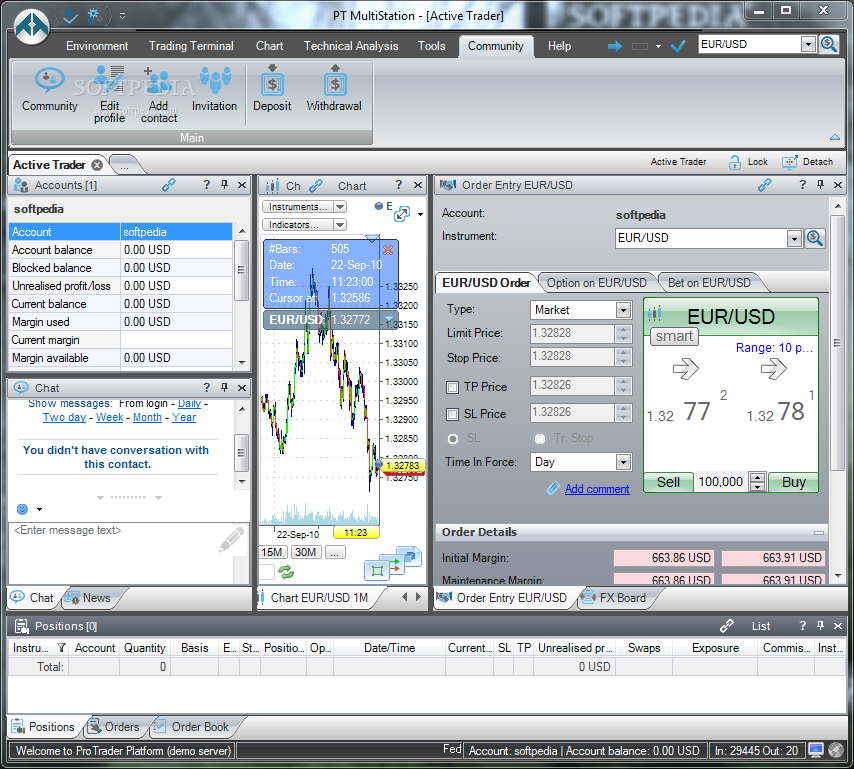Click link icon in Accounts panel header
The height and width of the screenshot is (769, 854).
click(x=169, y=185)
